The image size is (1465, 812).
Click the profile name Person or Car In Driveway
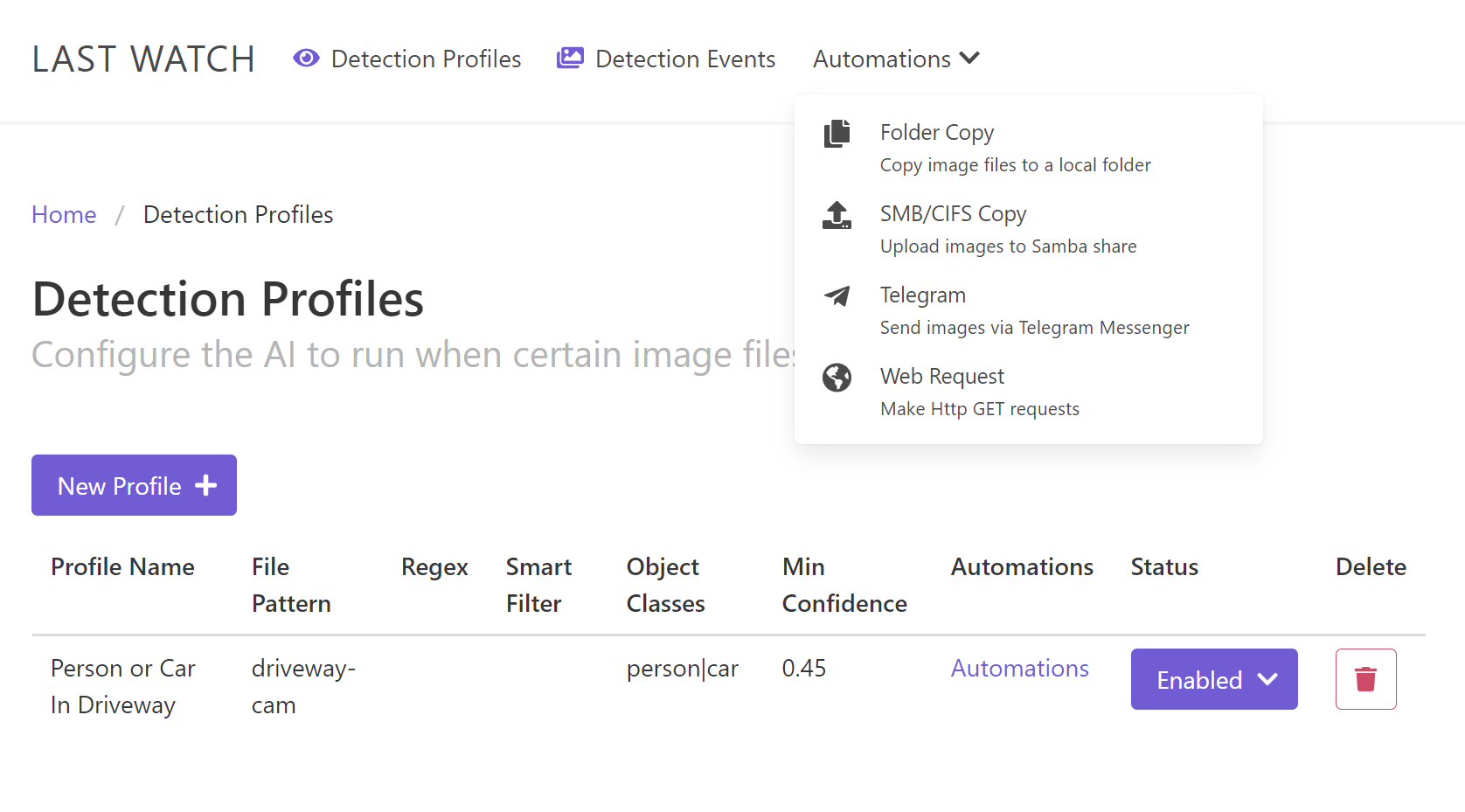point(123,686)
